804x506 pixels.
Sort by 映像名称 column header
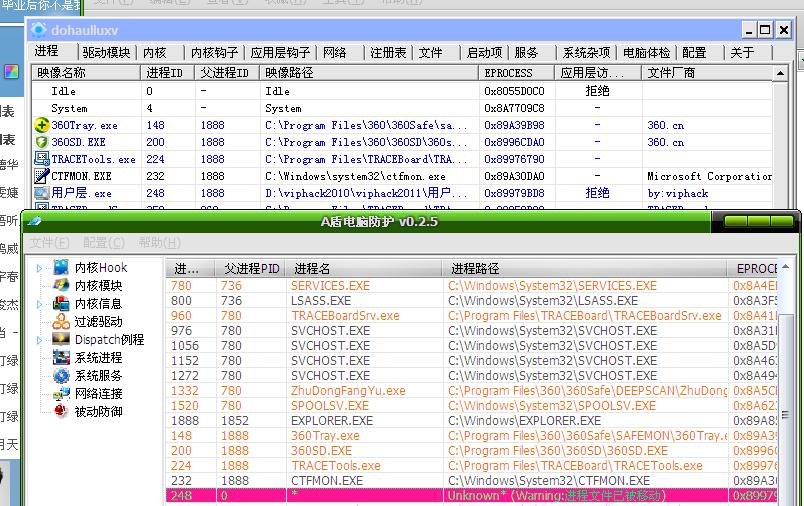pos(86,73)
